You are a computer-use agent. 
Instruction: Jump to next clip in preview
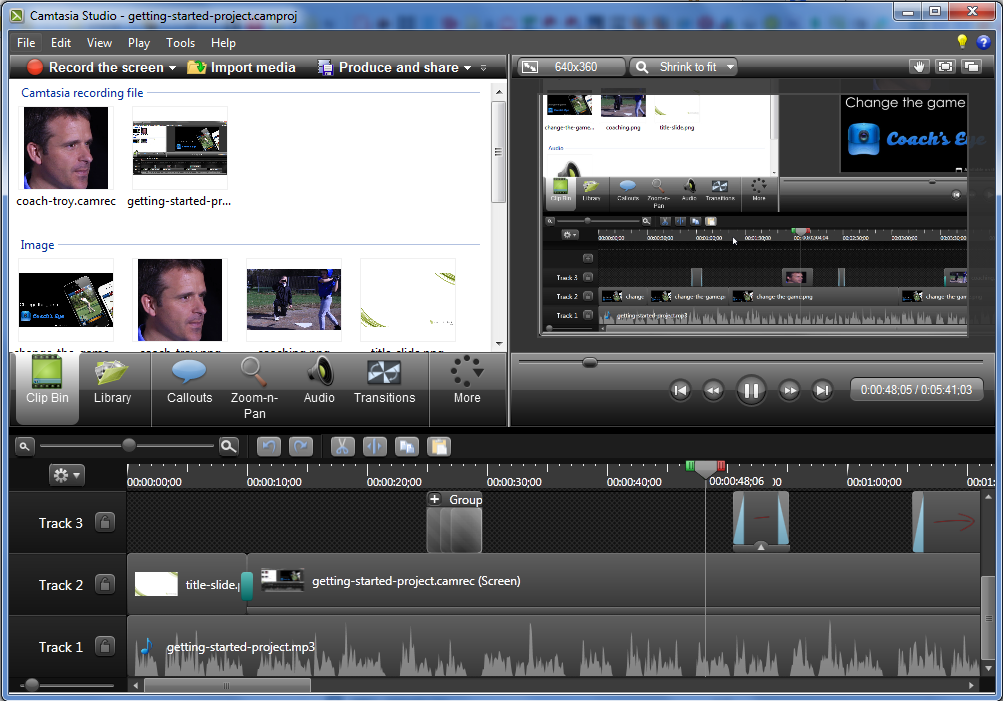[823, 390]
